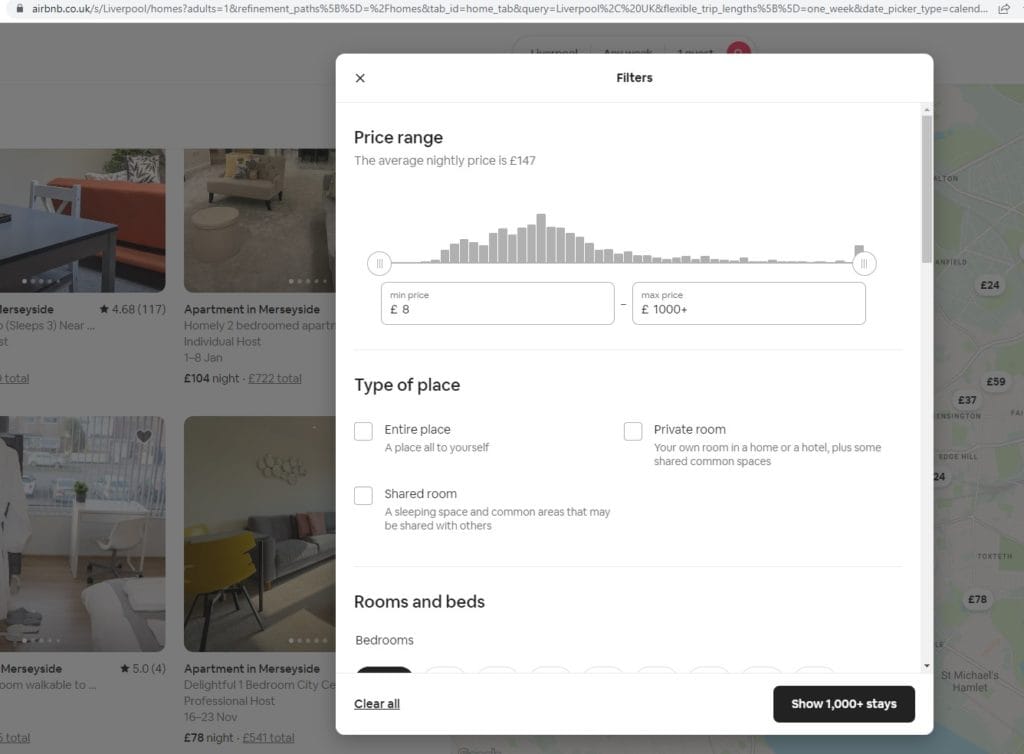This screenshot has height=754, width=1024.
Task: Click the £24 map price marker
Action: [x=989, y=285]
